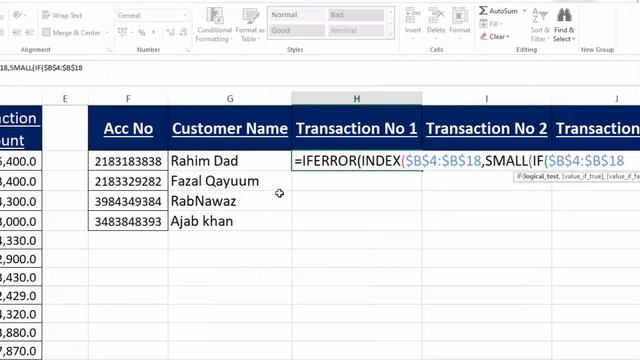Select account number 3984349384 cell

click(128, 201)
